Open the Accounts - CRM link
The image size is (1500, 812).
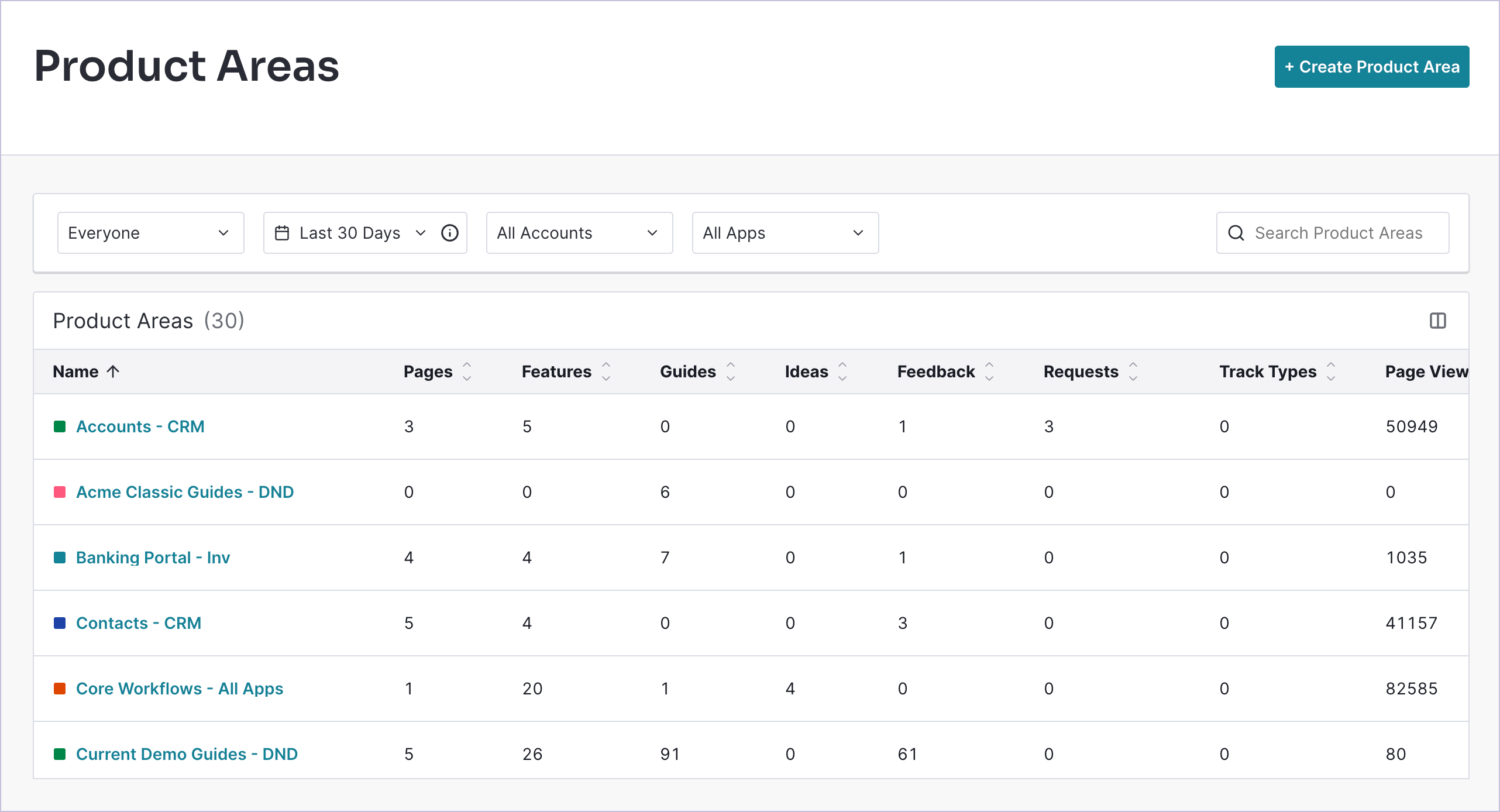pyautogui.click(x=140, y=426)
